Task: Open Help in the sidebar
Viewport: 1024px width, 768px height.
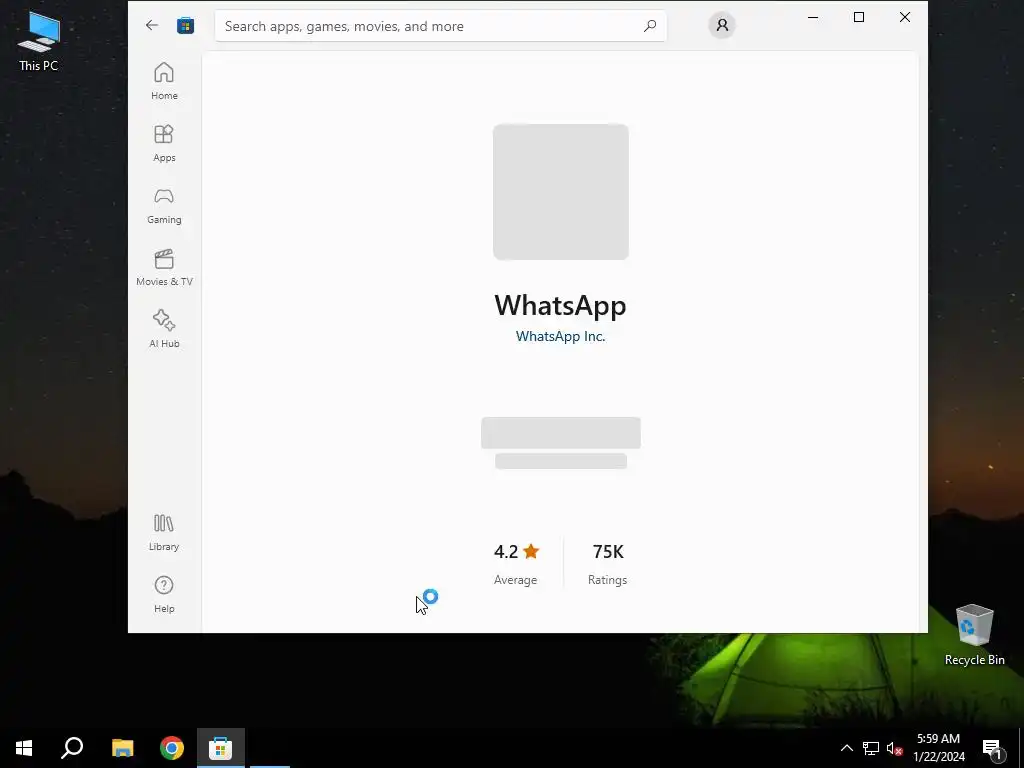Action: coord(164,594)
